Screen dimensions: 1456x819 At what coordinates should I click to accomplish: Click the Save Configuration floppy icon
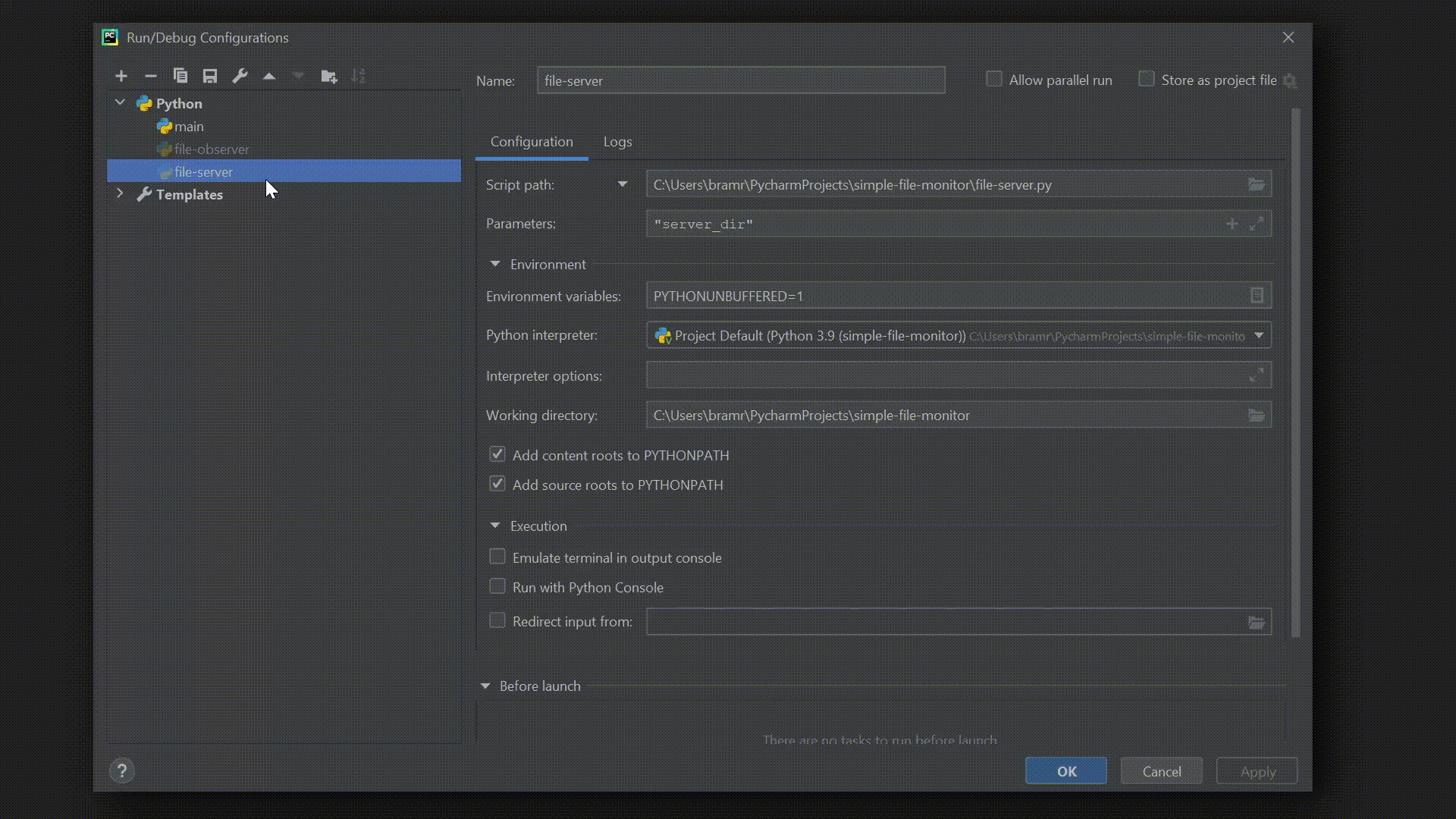[x=210, y=76]
